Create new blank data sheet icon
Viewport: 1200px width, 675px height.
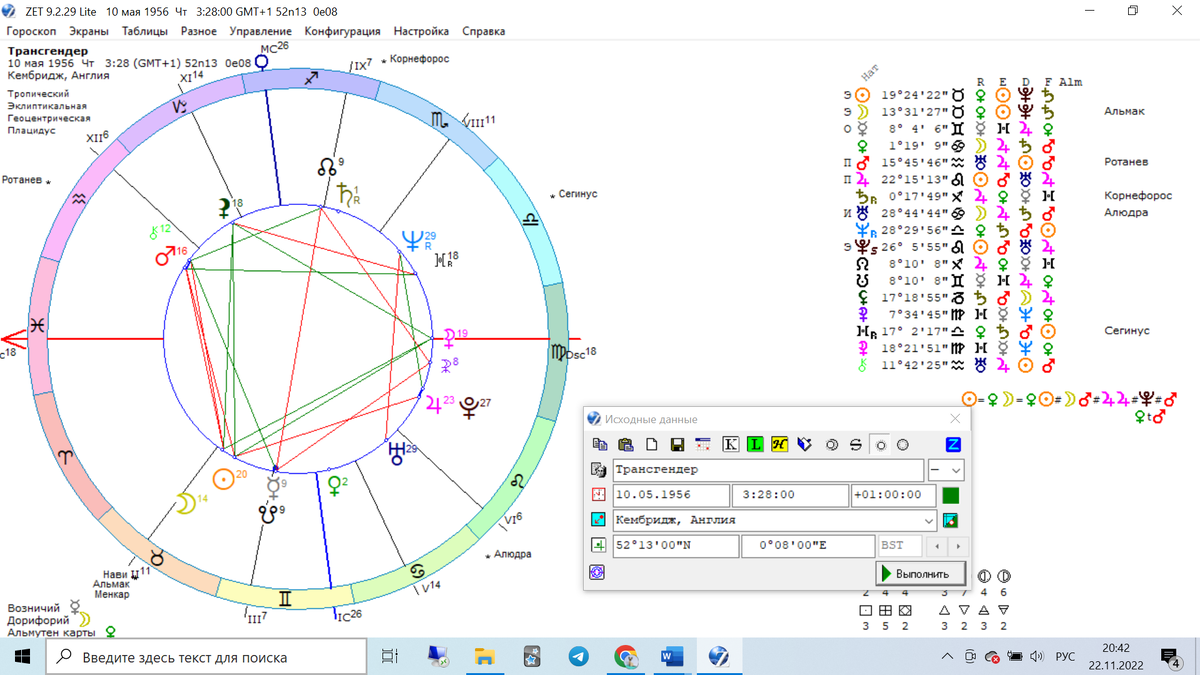(x=651, y=444)
